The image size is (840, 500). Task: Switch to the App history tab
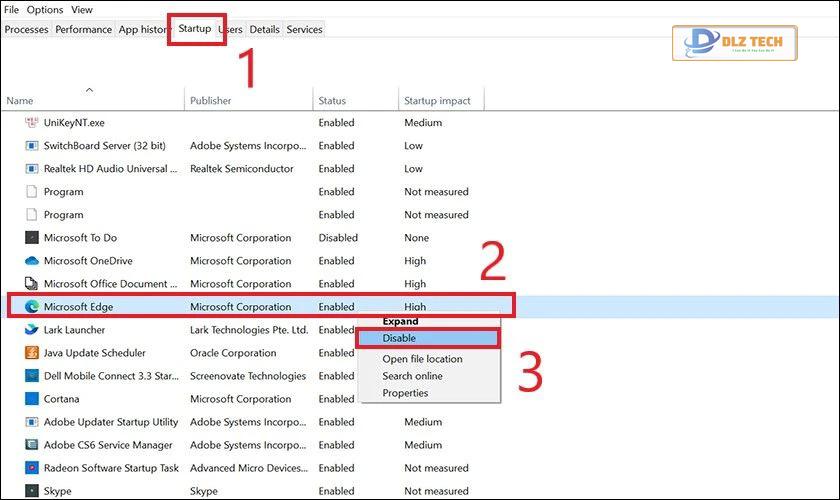pyautogui.click(x=142, y=29)
